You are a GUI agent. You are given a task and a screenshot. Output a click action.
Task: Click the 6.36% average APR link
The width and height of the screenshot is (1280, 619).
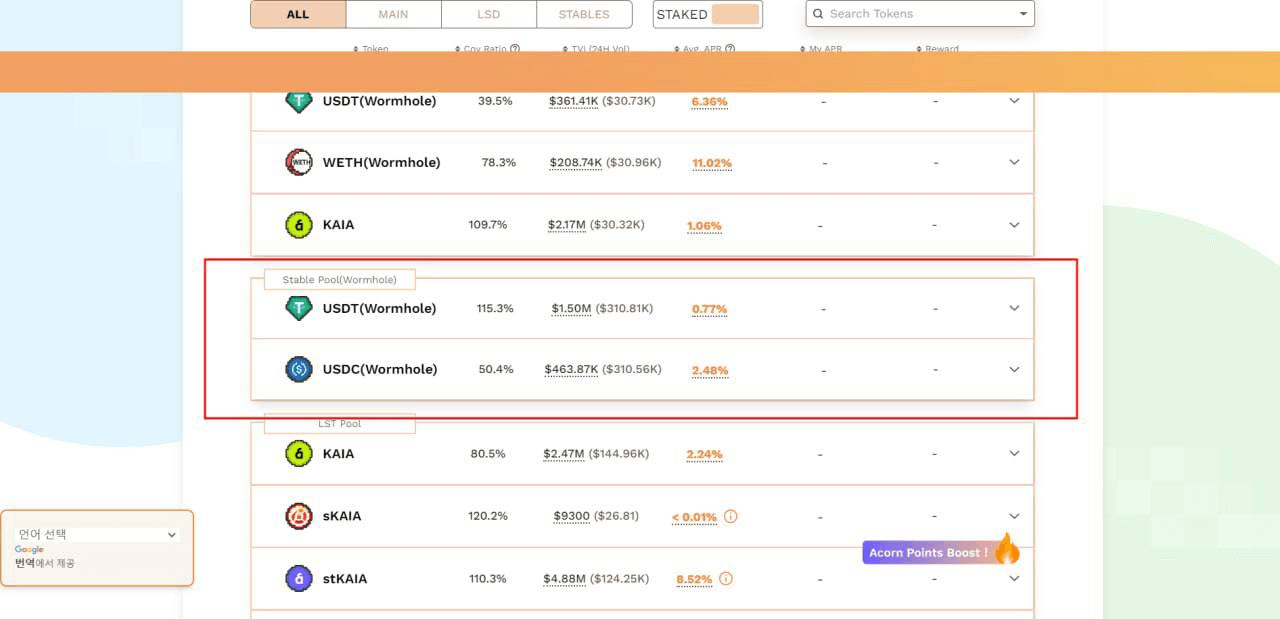[x=709, y=102]
